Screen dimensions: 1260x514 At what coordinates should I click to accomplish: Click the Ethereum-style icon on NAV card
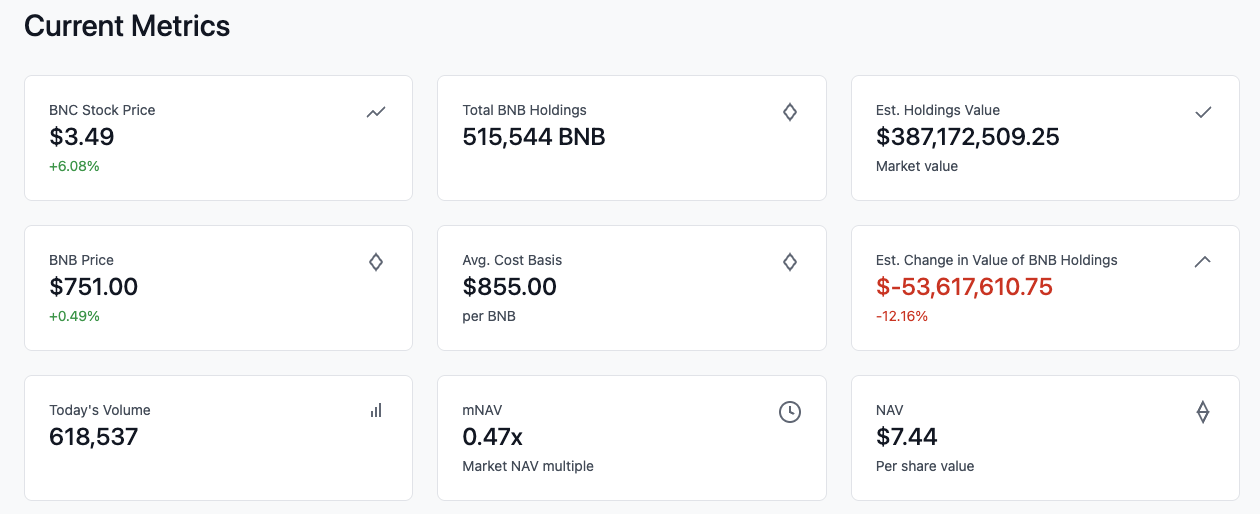[x=1203, y=412]
